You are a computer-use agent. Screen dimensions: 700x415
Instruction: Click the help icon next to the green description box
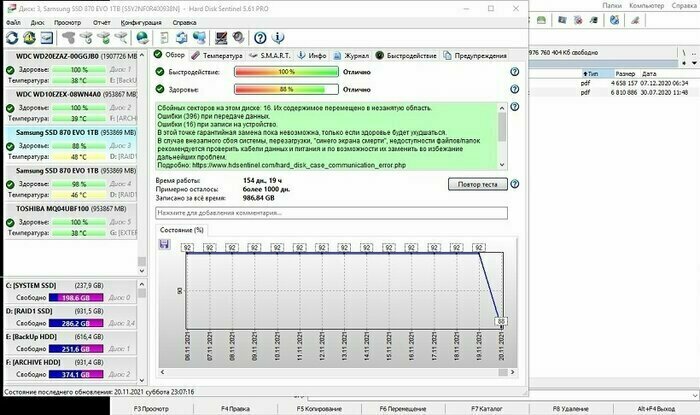(514, 107)
